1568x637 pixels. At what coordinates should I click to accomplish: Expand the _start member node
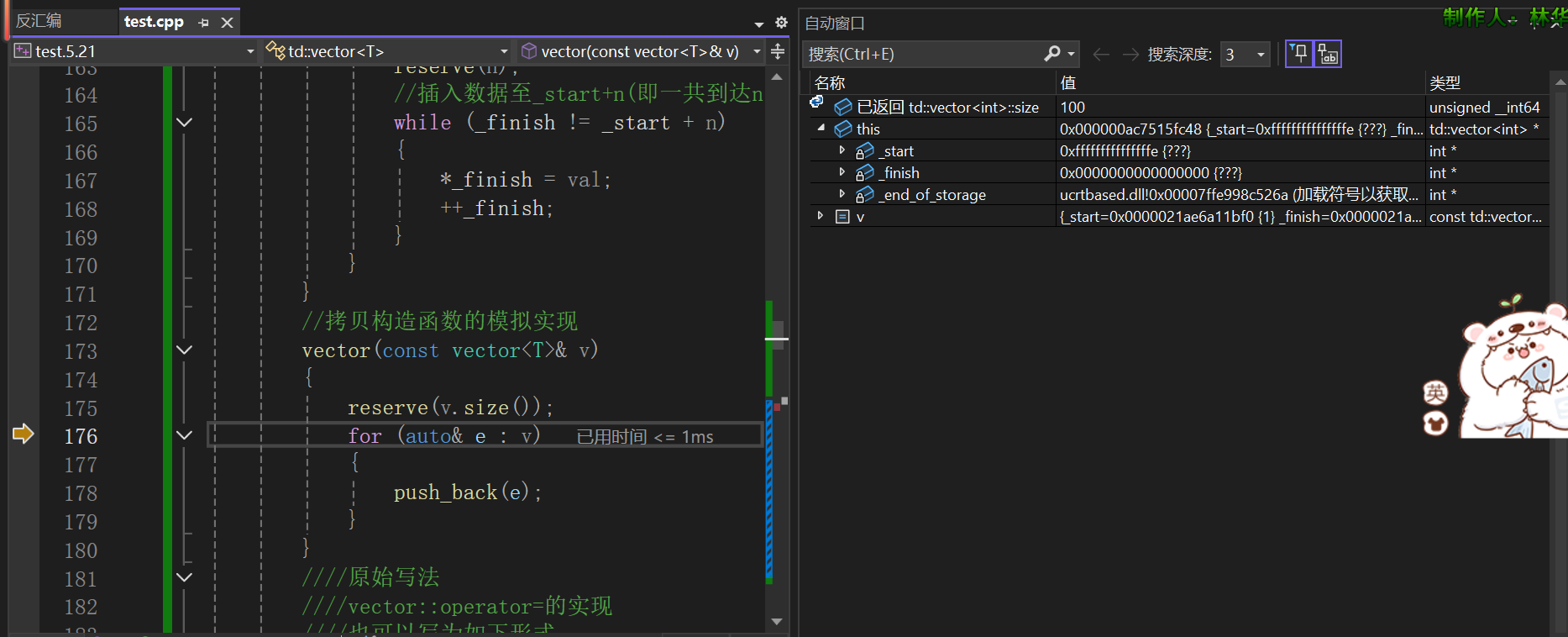(x=842, y=150)
